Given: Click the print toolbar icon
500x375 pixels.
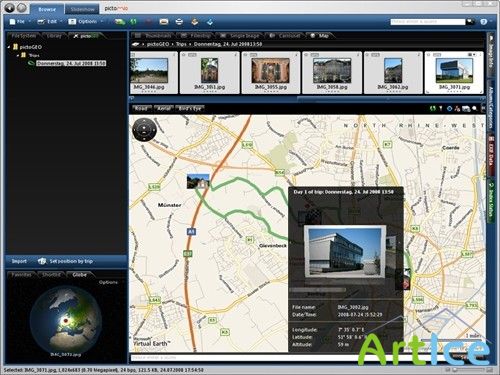Looking at the screenshot, I should [179, 22].
